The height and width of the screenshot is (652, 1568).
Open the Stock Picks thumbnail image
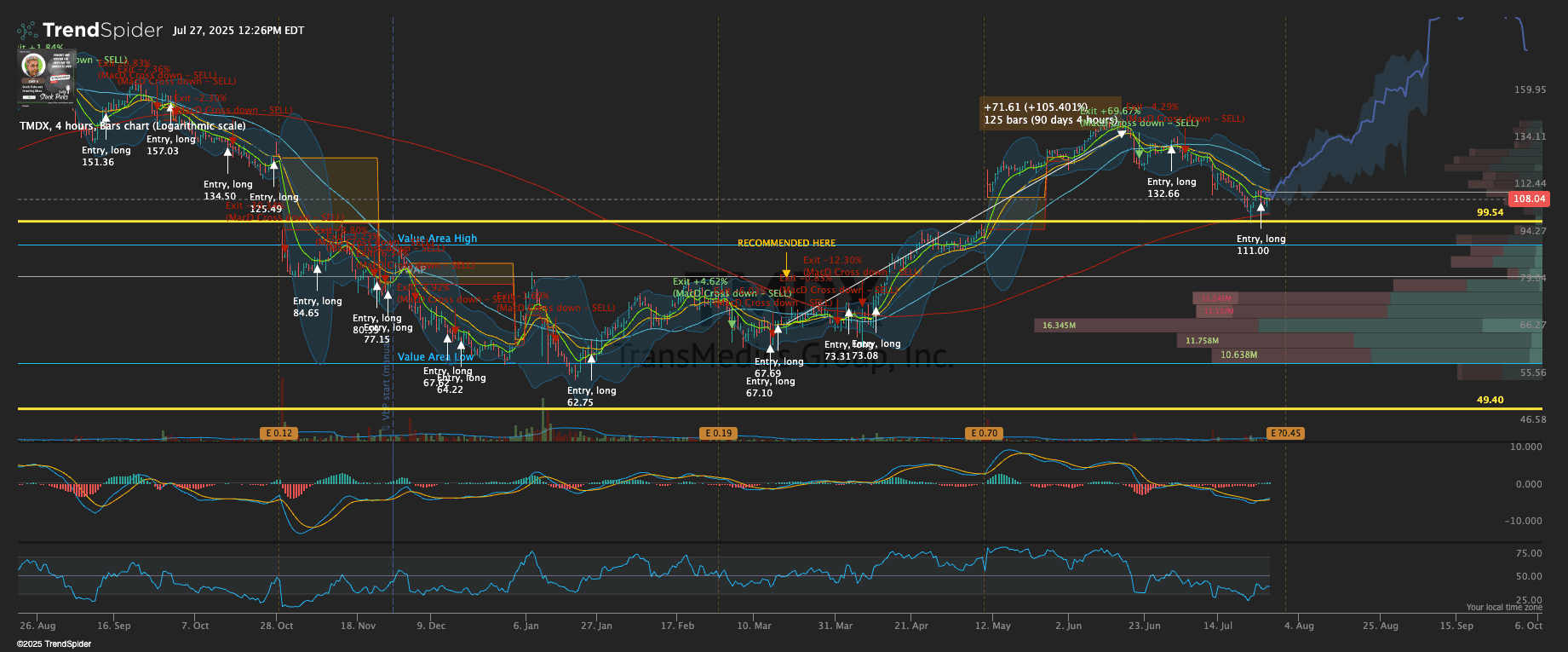pos(46,77)
